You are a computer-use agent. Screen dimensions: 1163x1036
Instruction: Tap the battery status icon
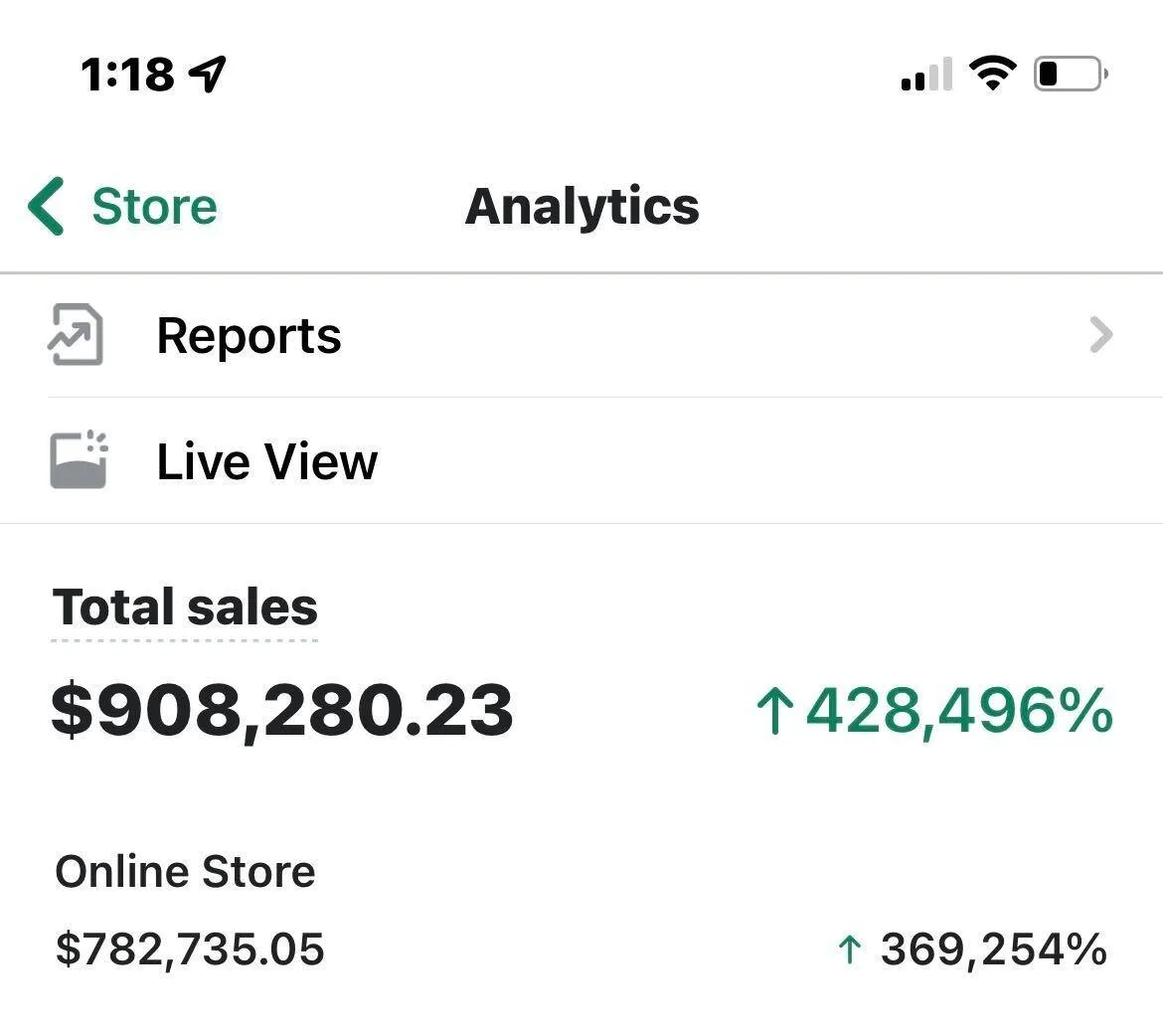pyautogui.click(x=1071, y=74)
